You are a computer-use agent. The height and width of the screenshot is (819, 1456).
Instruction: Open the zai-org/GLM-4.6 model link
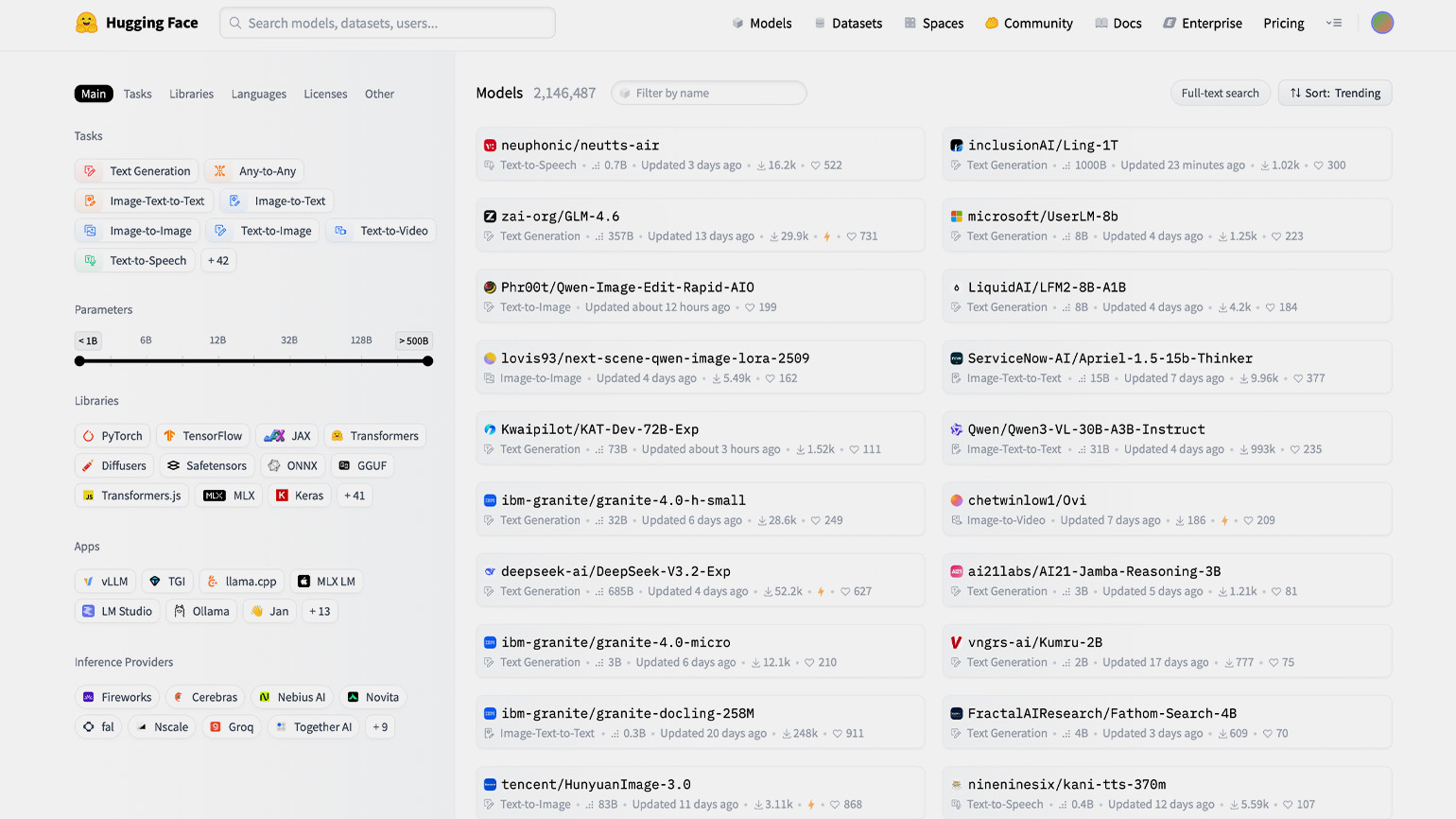tap(560, 217)
